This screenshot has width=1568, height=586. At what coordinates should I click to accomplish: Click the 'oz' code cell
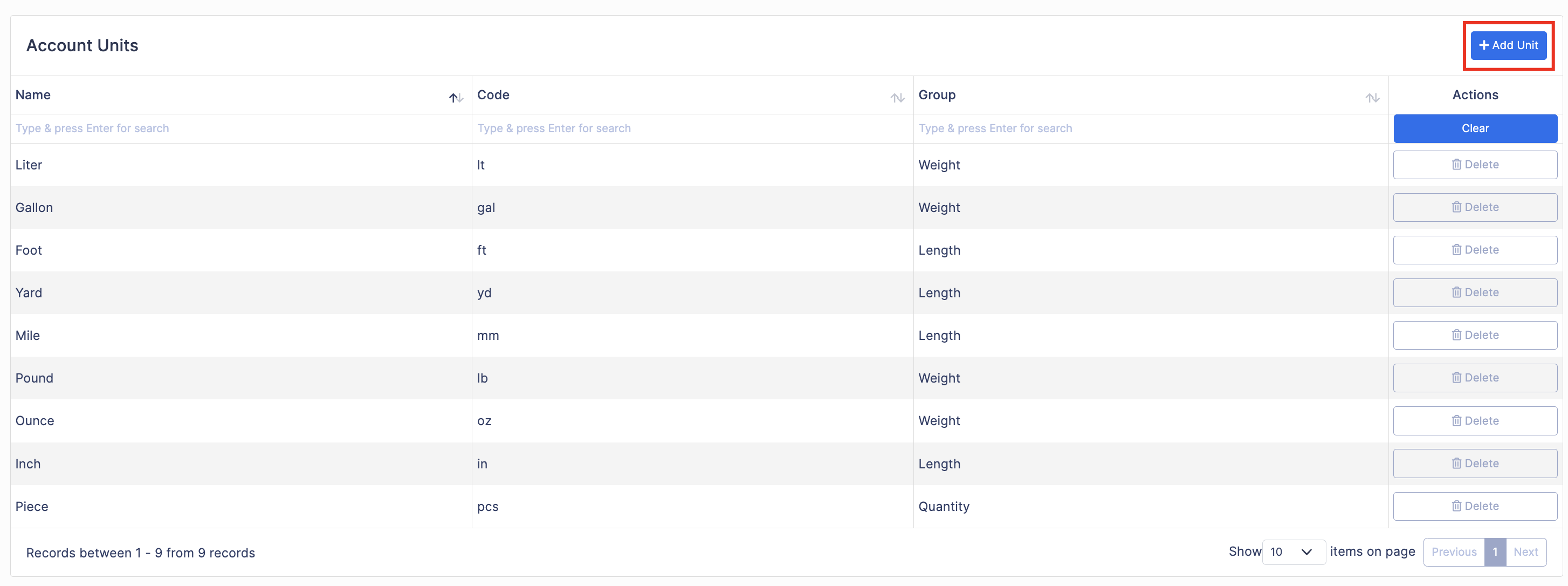(693, 421)
